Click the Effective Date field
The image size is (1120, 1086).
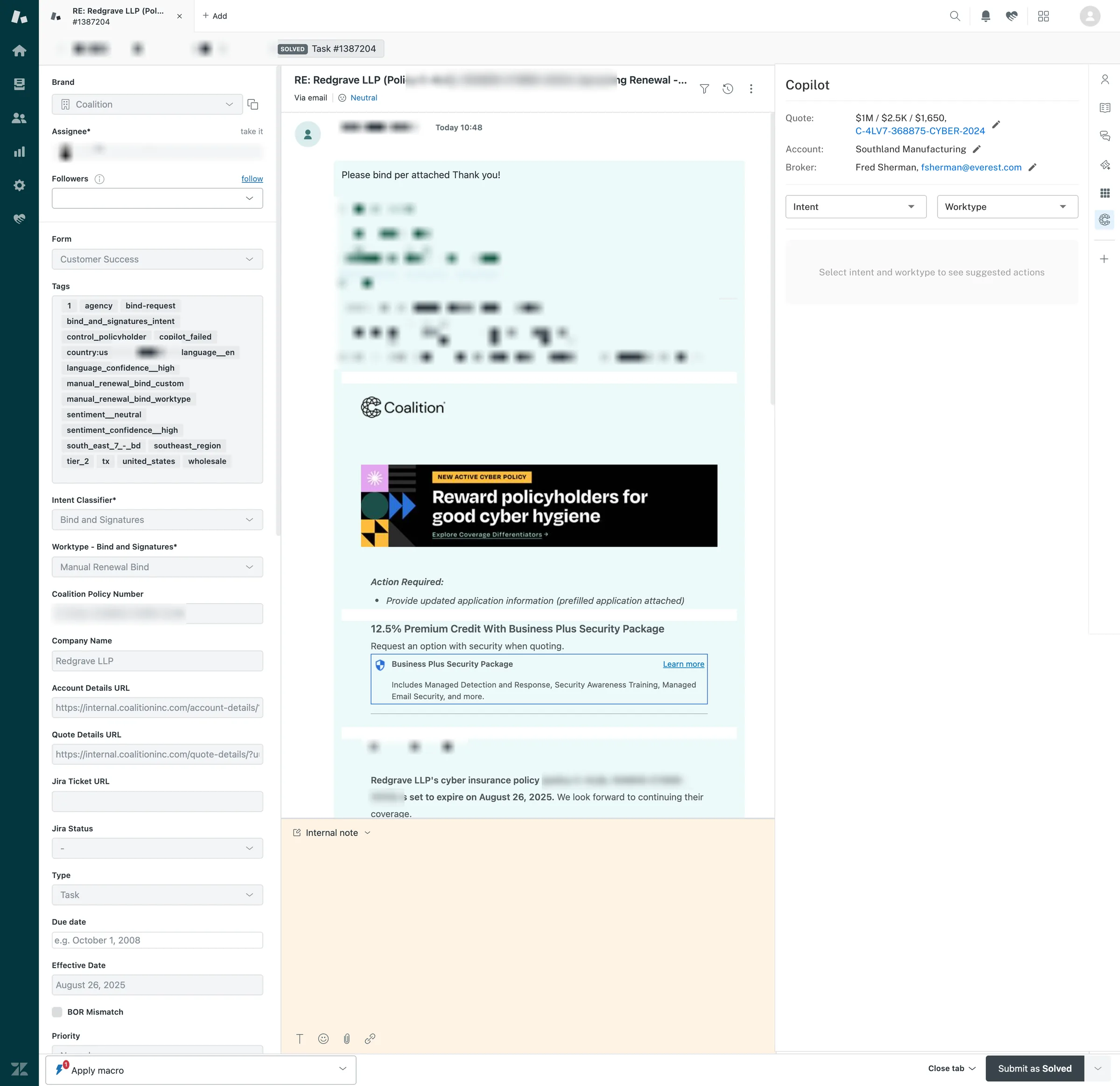tap(157, 984)
